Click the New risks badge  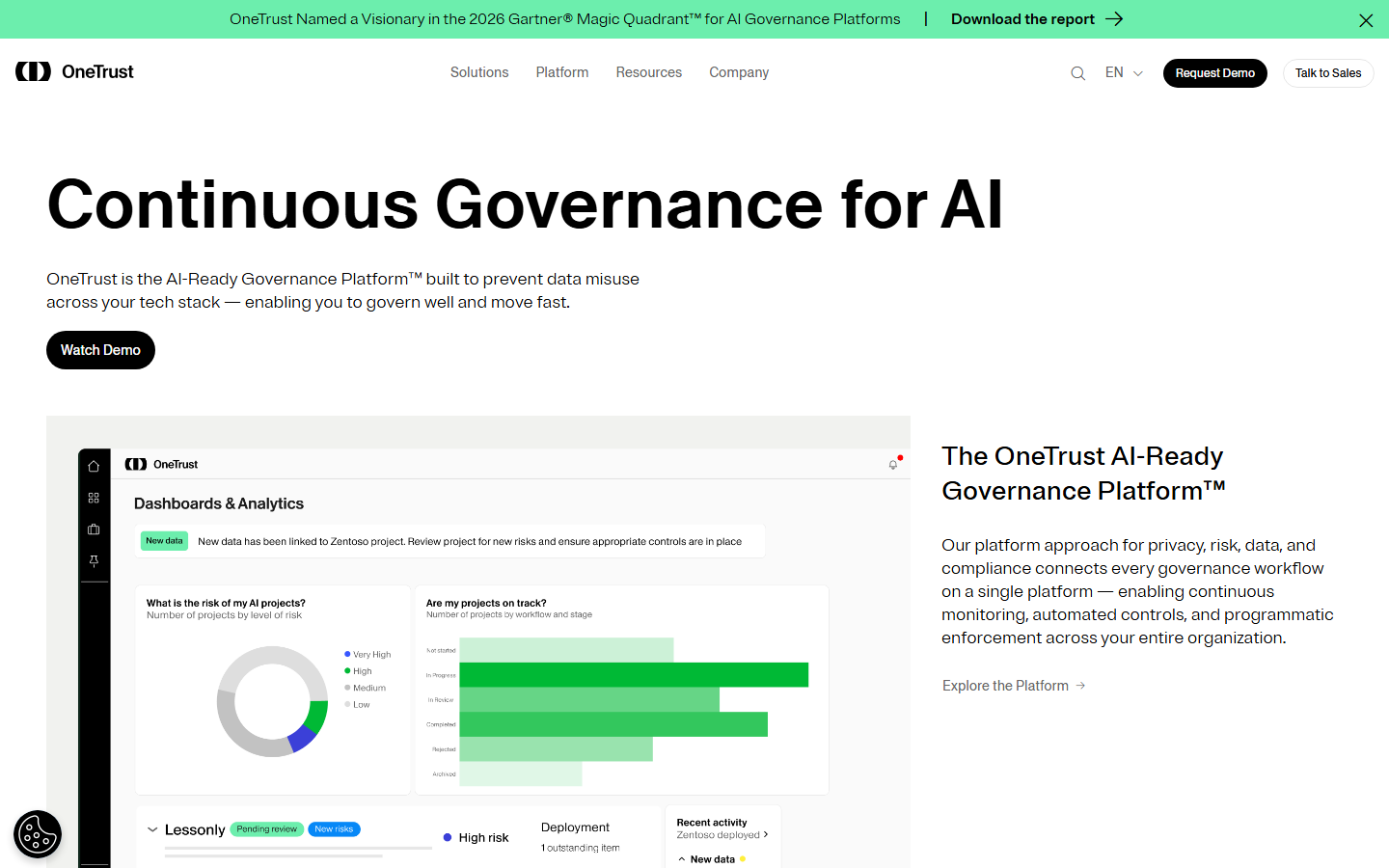tap(334, 829)
